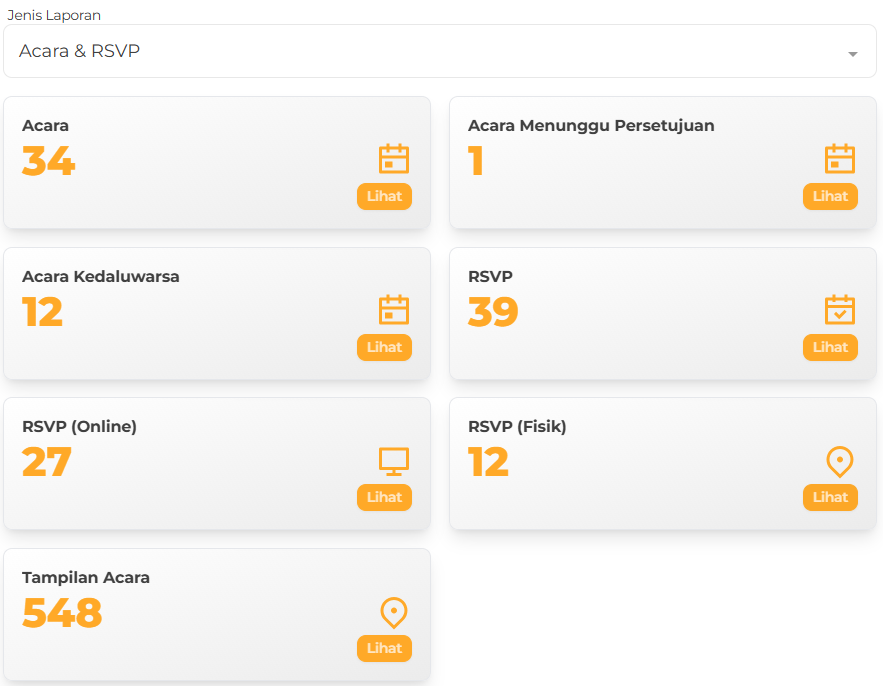
Task: View details of Acara Kedaluwarsa via Lihat
Action: pos(384,347)
